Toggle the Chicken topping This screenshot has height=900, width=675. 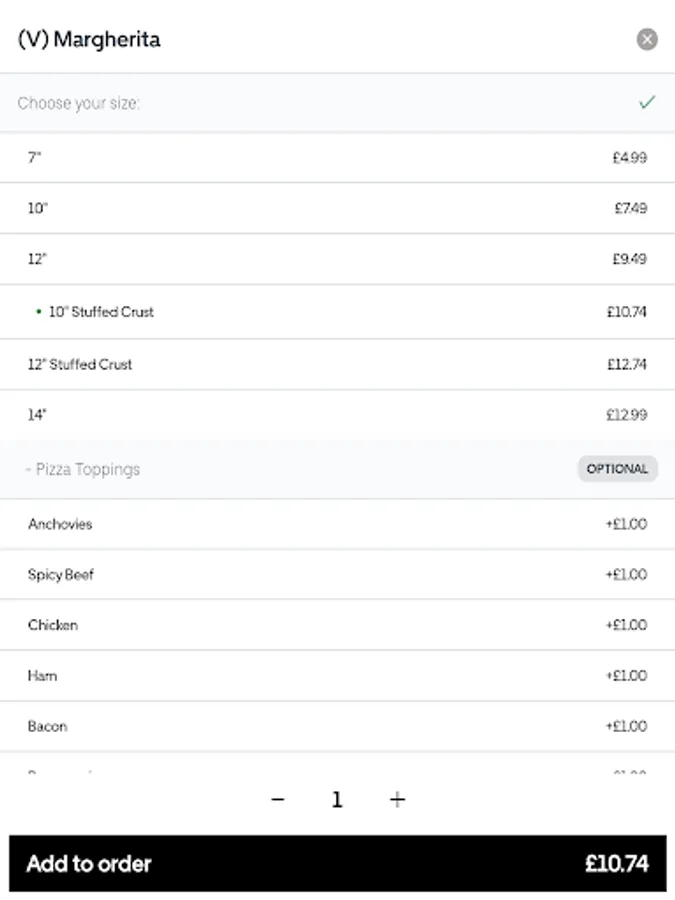click(x=337, y=625)
